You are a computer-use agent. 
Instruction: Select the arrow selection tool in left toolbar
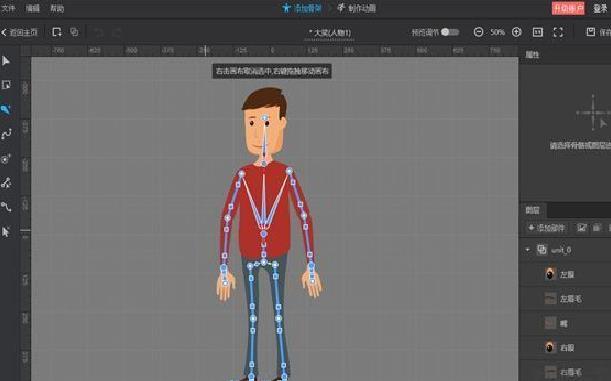point(6,61)
